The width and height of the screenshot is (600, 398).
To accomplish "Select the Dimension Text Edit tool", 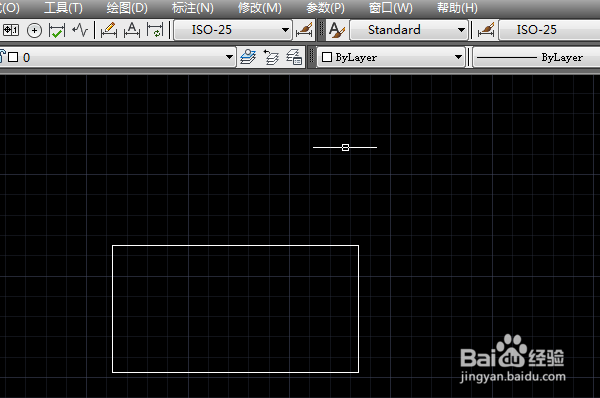I will click(132, 30).
